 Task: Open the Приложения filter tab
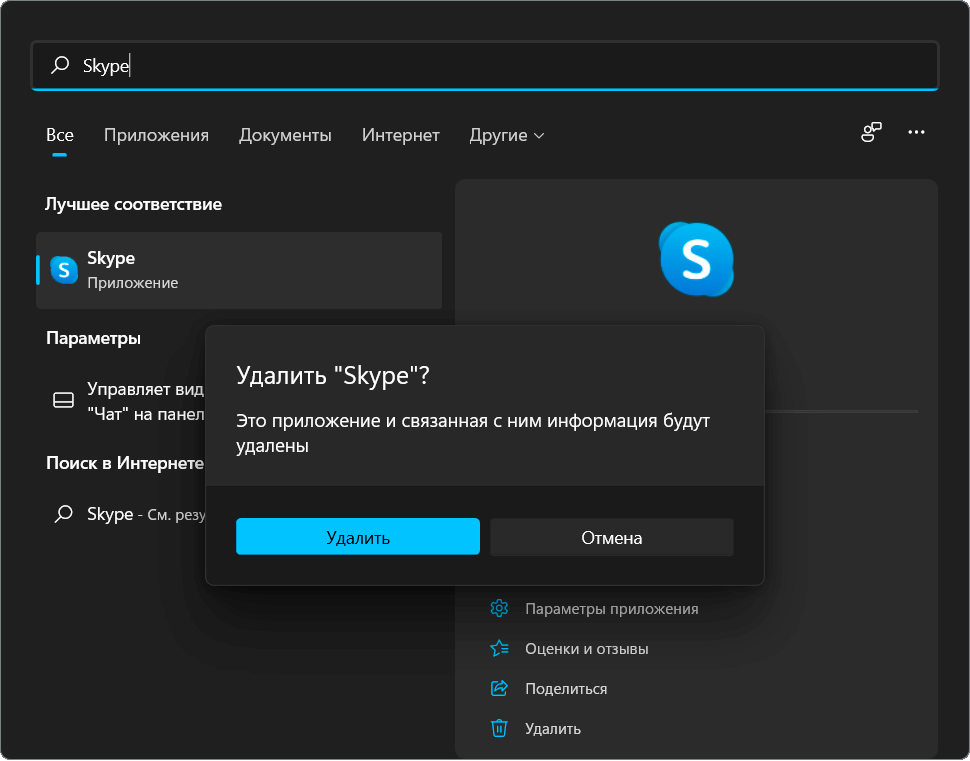[x=156, y=135]
